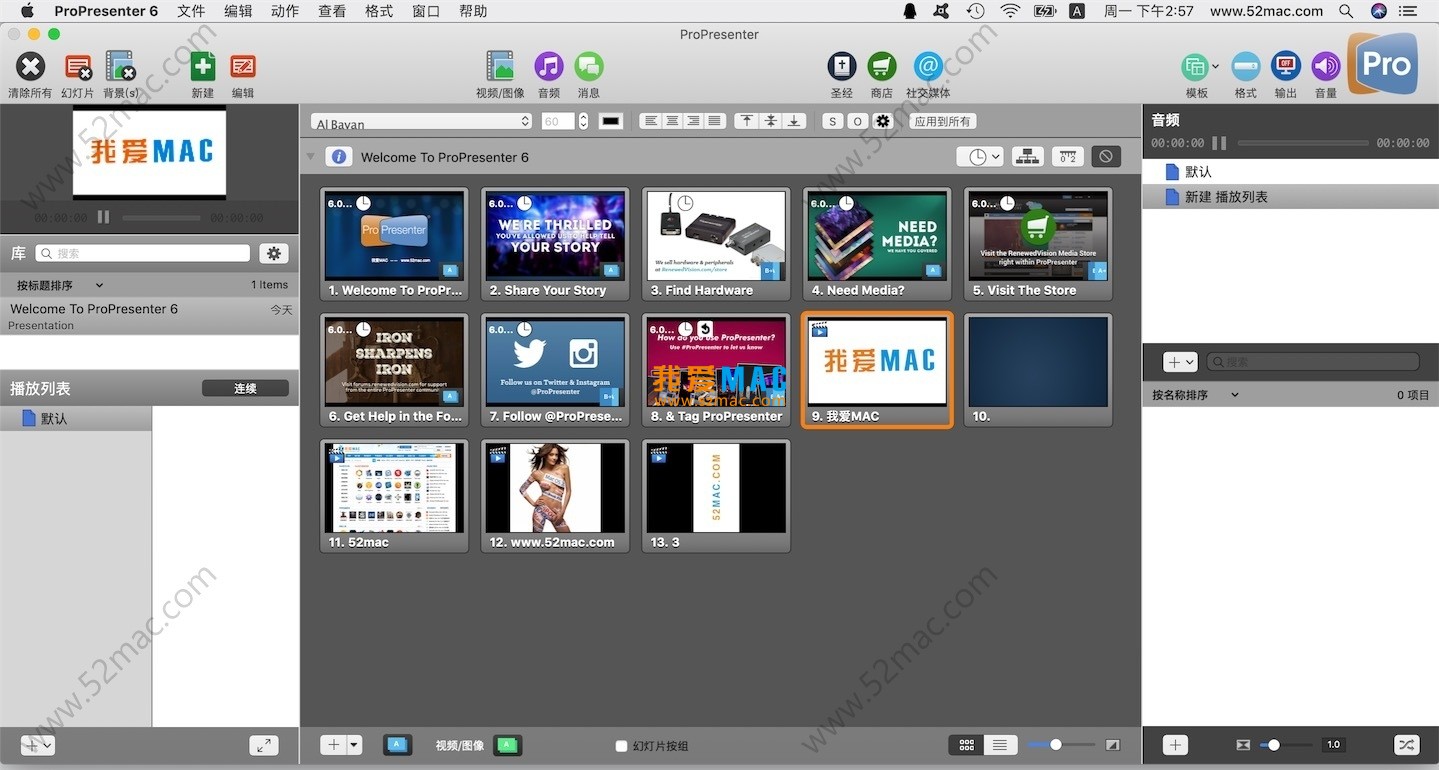The height and width of the screenshot is (770, 1439).
Task: Click the blue info icon by Welcome title
Action: [x=339, y=157]
